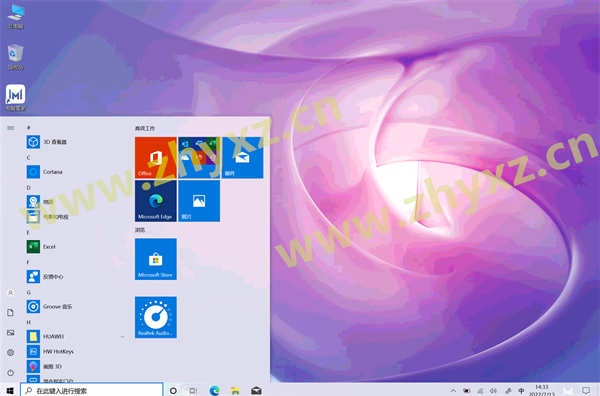Open the Photos tile
Image resolution: width=600 pixels, height=396 pixels.
pos(199,201)
